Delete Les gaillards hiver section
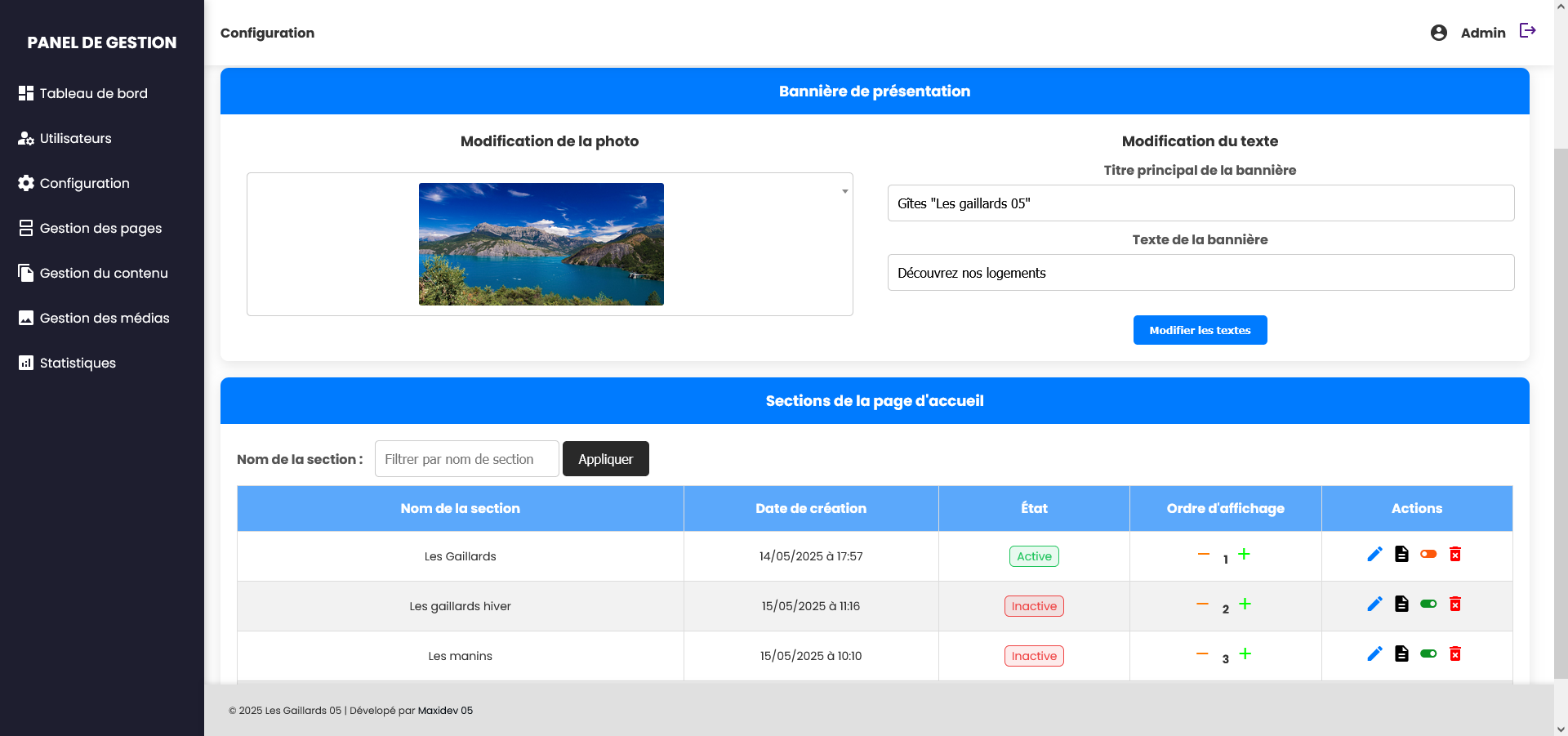The width and height of the screenshot is (1568, 736). (x=1455, y=604)
